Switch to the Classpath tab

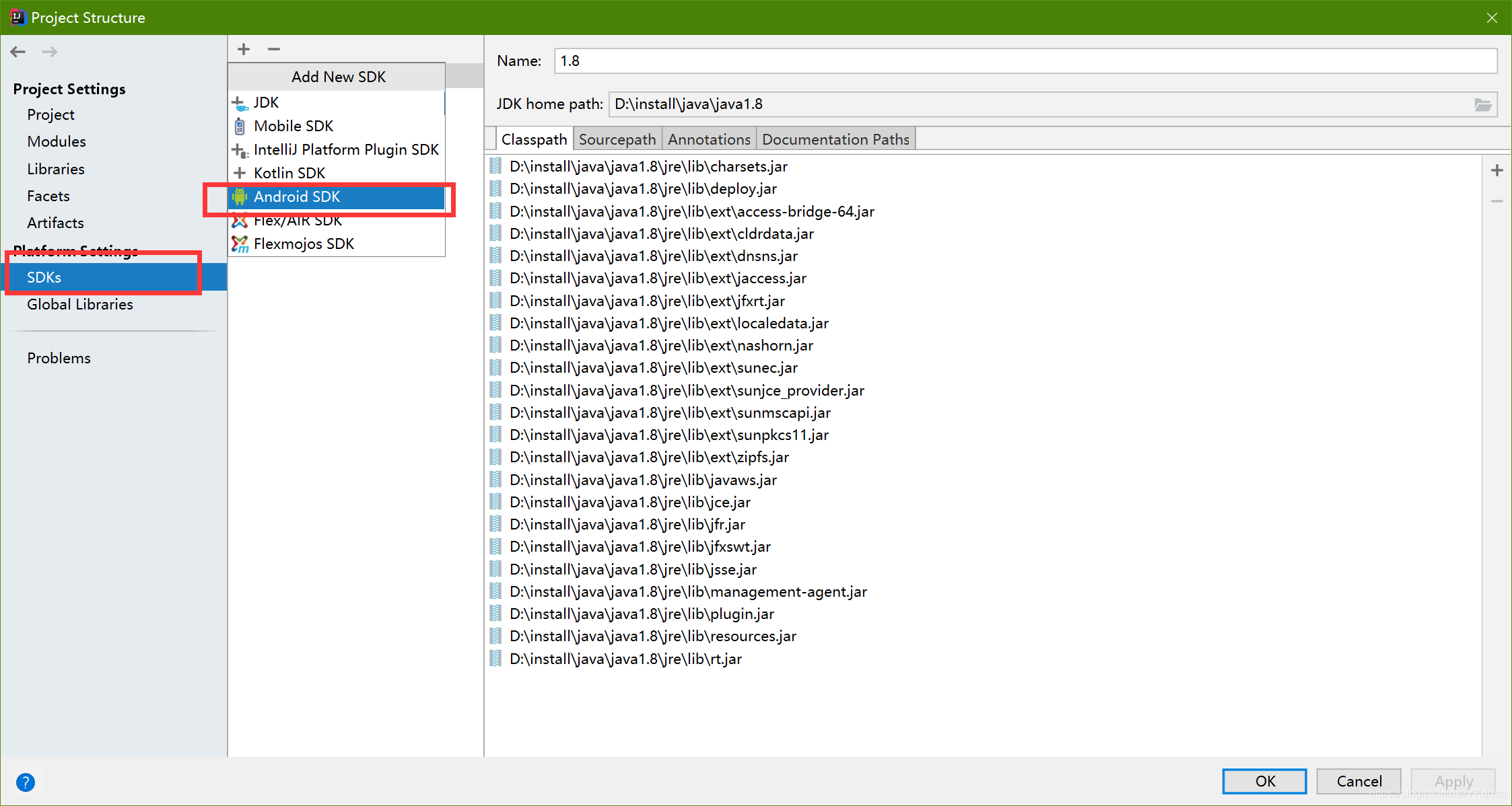[x=535, y=139]
